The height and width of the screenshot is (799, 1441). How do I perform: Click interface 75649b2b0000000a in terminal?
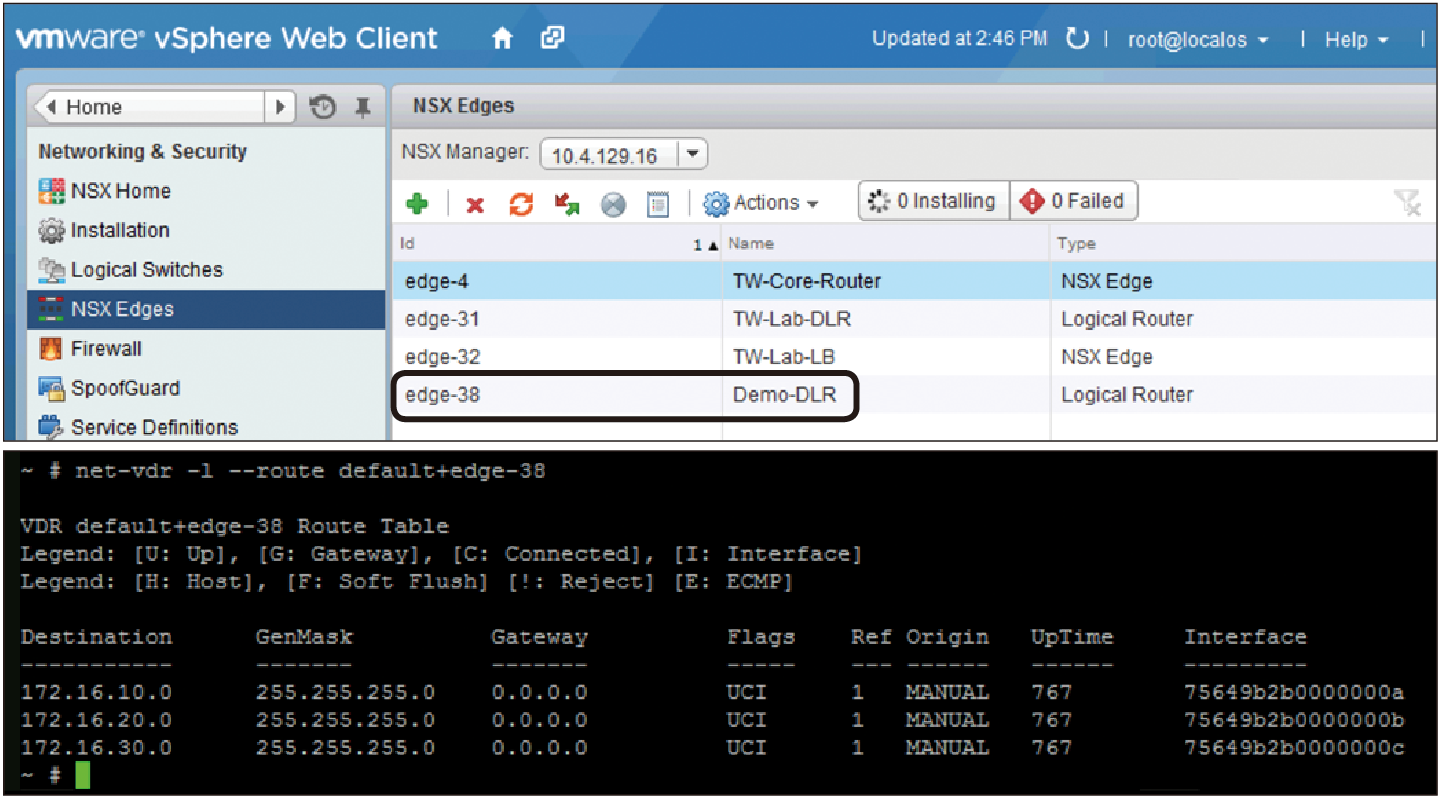1294,692
